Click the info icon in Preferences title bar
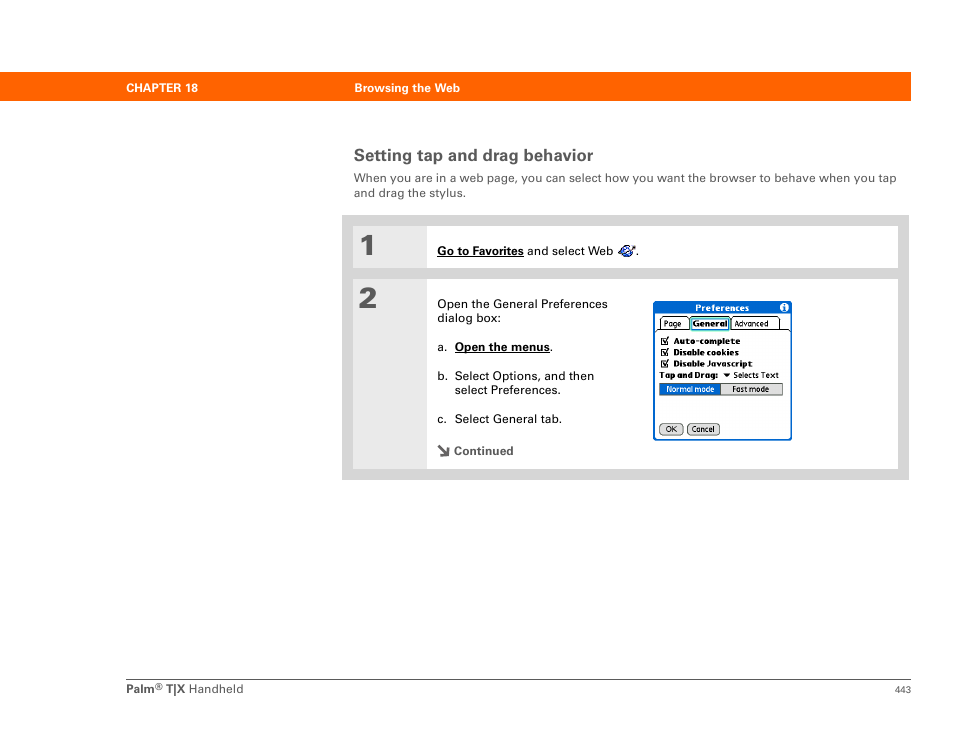 (x=784, y=308)
